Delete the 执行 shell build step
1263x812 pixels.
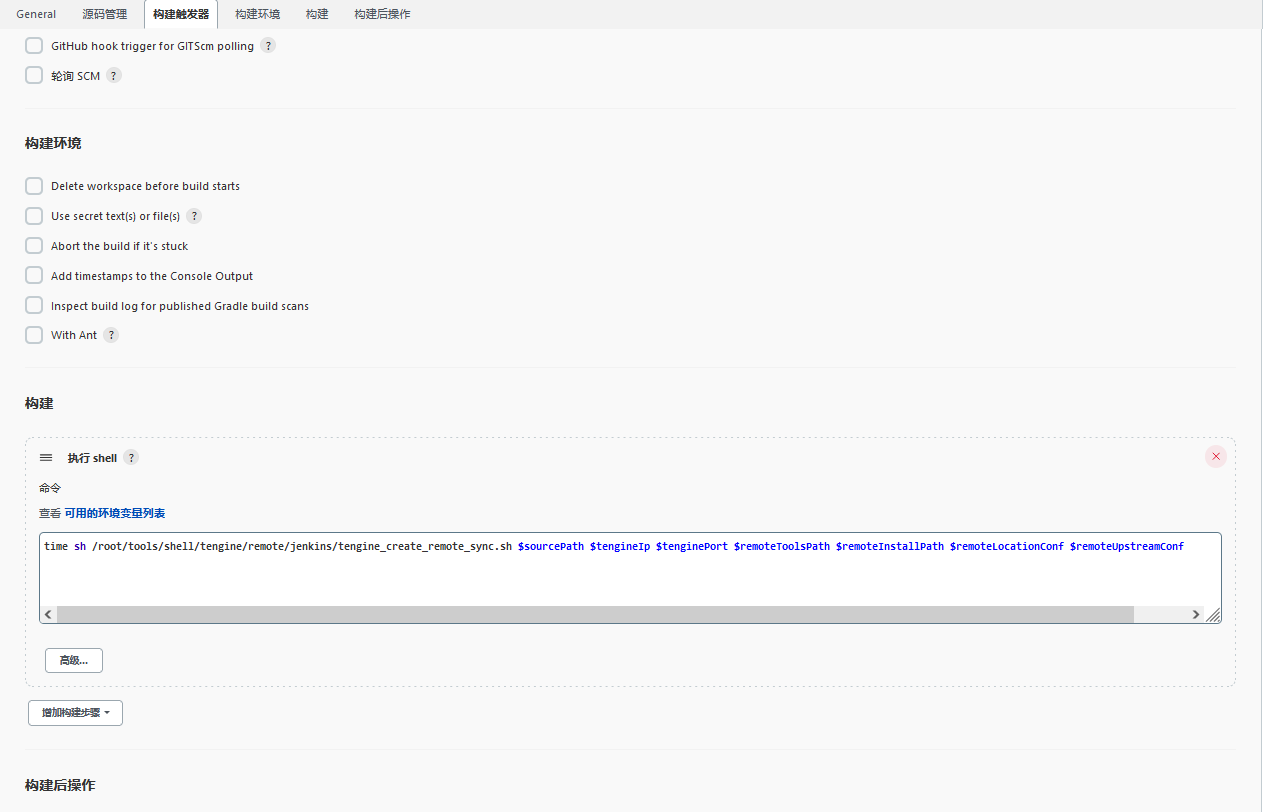click(x=1216, y=457)
